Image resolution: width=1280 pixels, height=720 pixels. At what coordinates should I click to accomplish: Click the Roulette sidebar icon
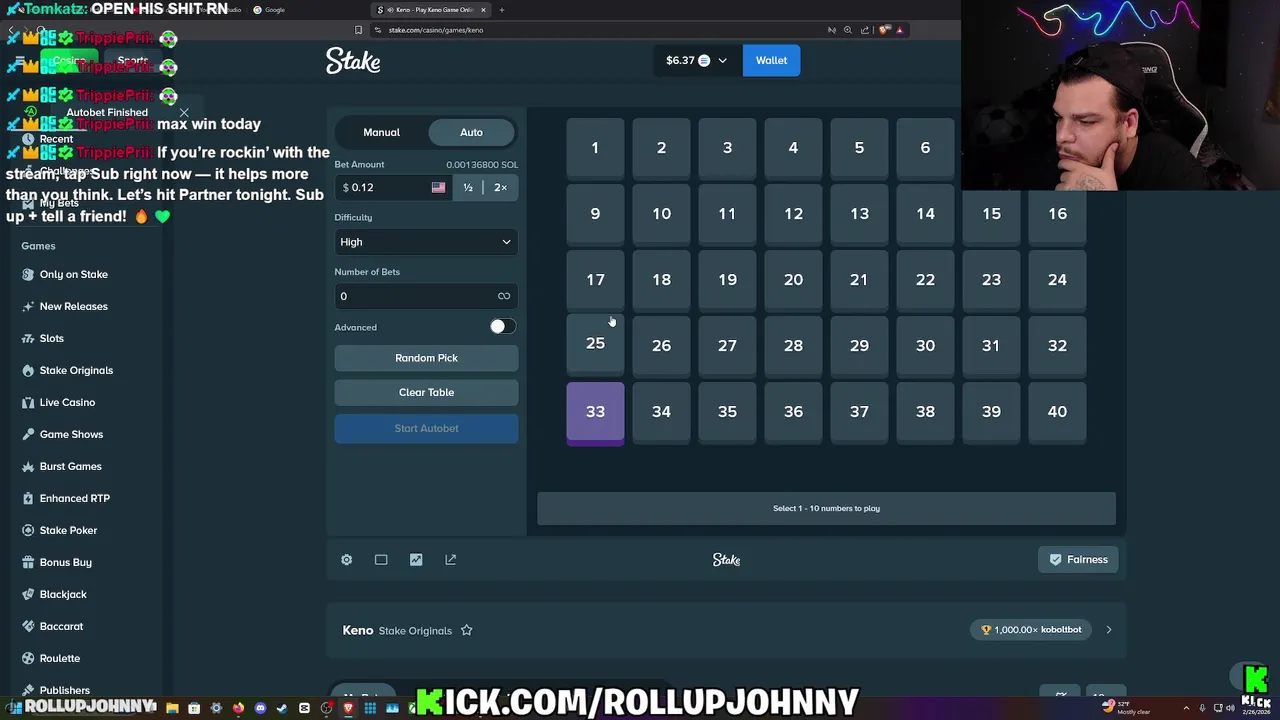point(28,658)
